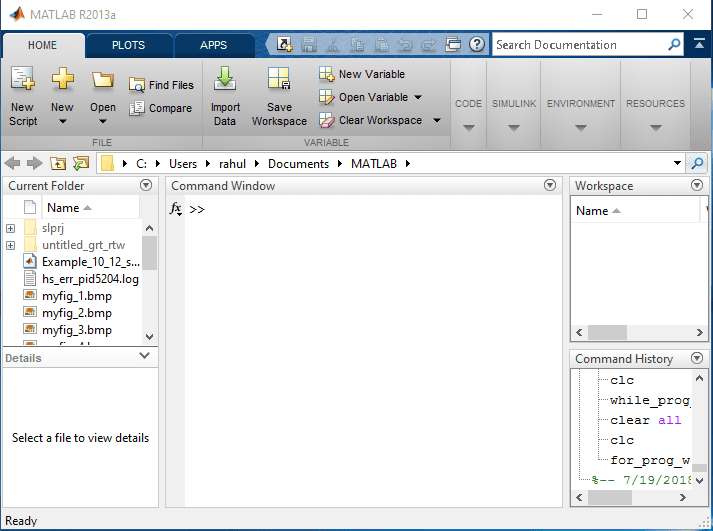The width and height of the screenshot is (713, 531).
Task: Click the Save Workspace icon
Action: click(x=279, y=80)
